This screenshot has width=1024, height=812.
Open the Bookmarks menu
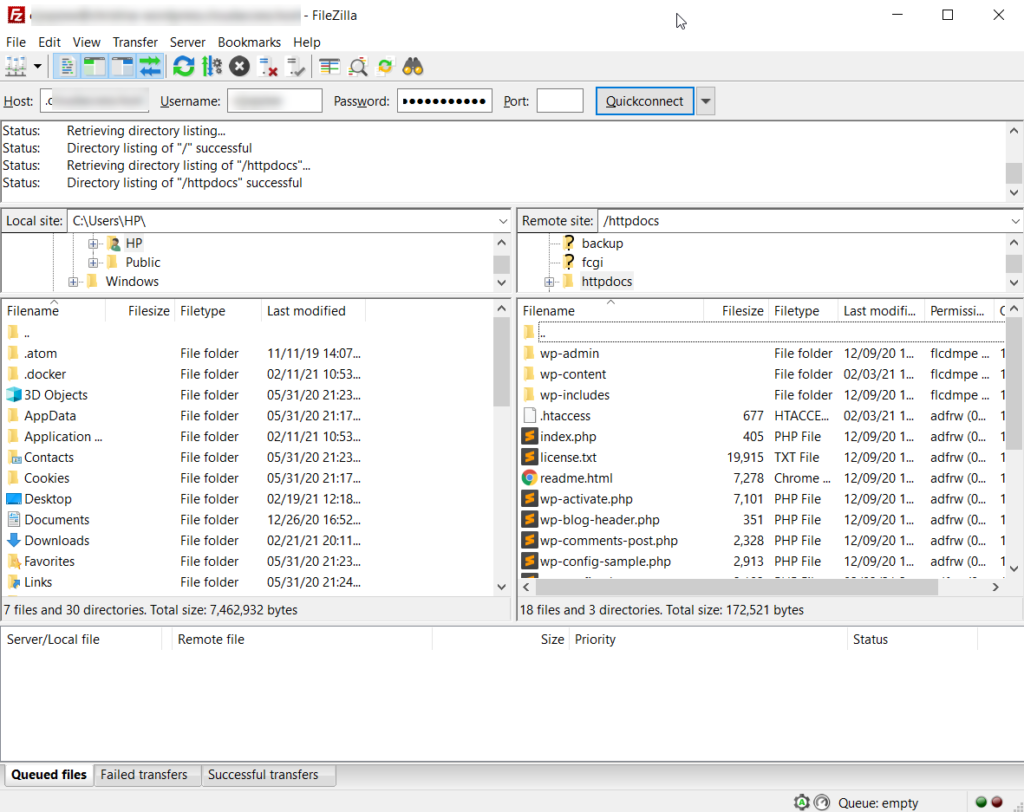pos(250,42)
